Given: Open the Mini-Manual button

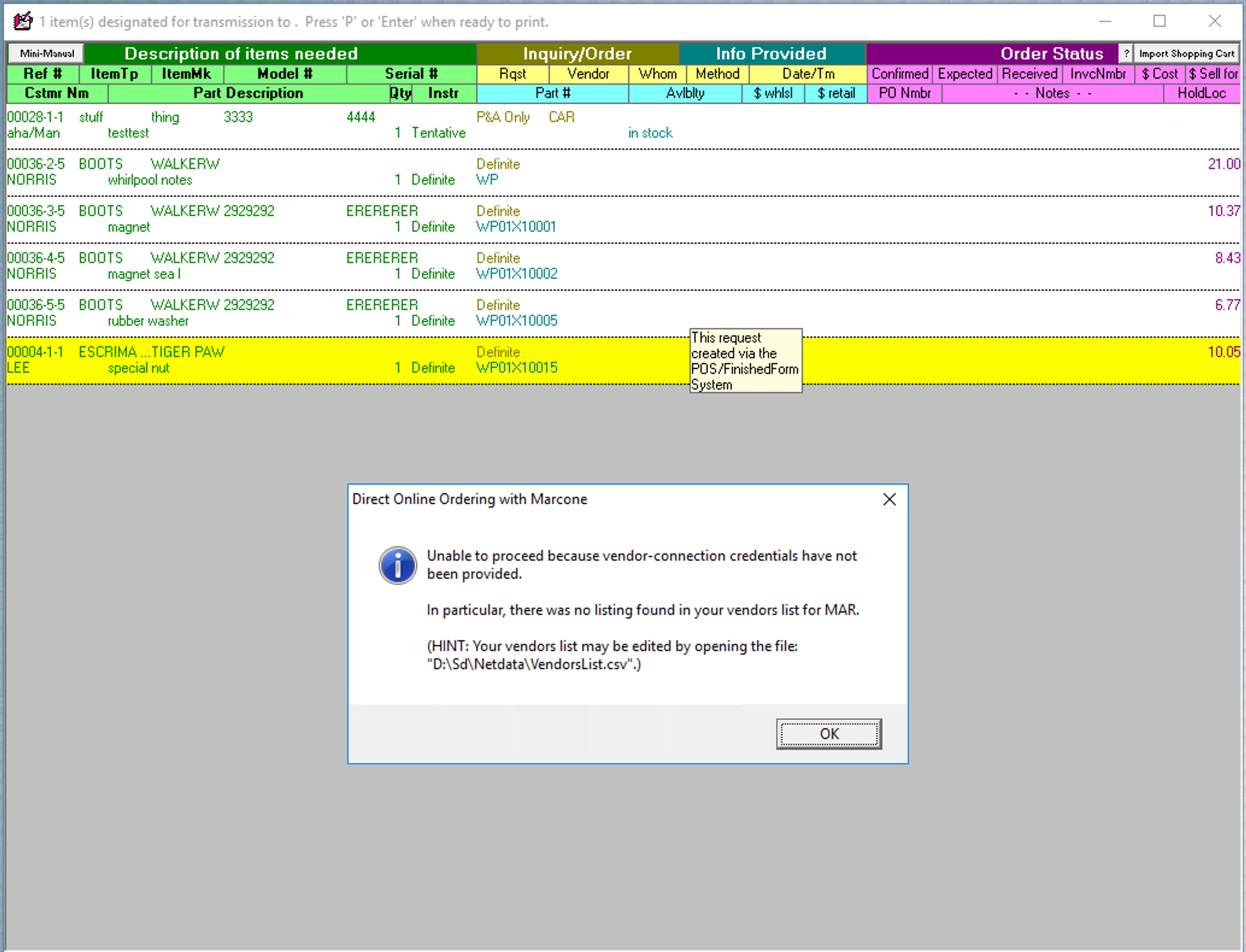Looking at the screenshot, I should [47, 54].
